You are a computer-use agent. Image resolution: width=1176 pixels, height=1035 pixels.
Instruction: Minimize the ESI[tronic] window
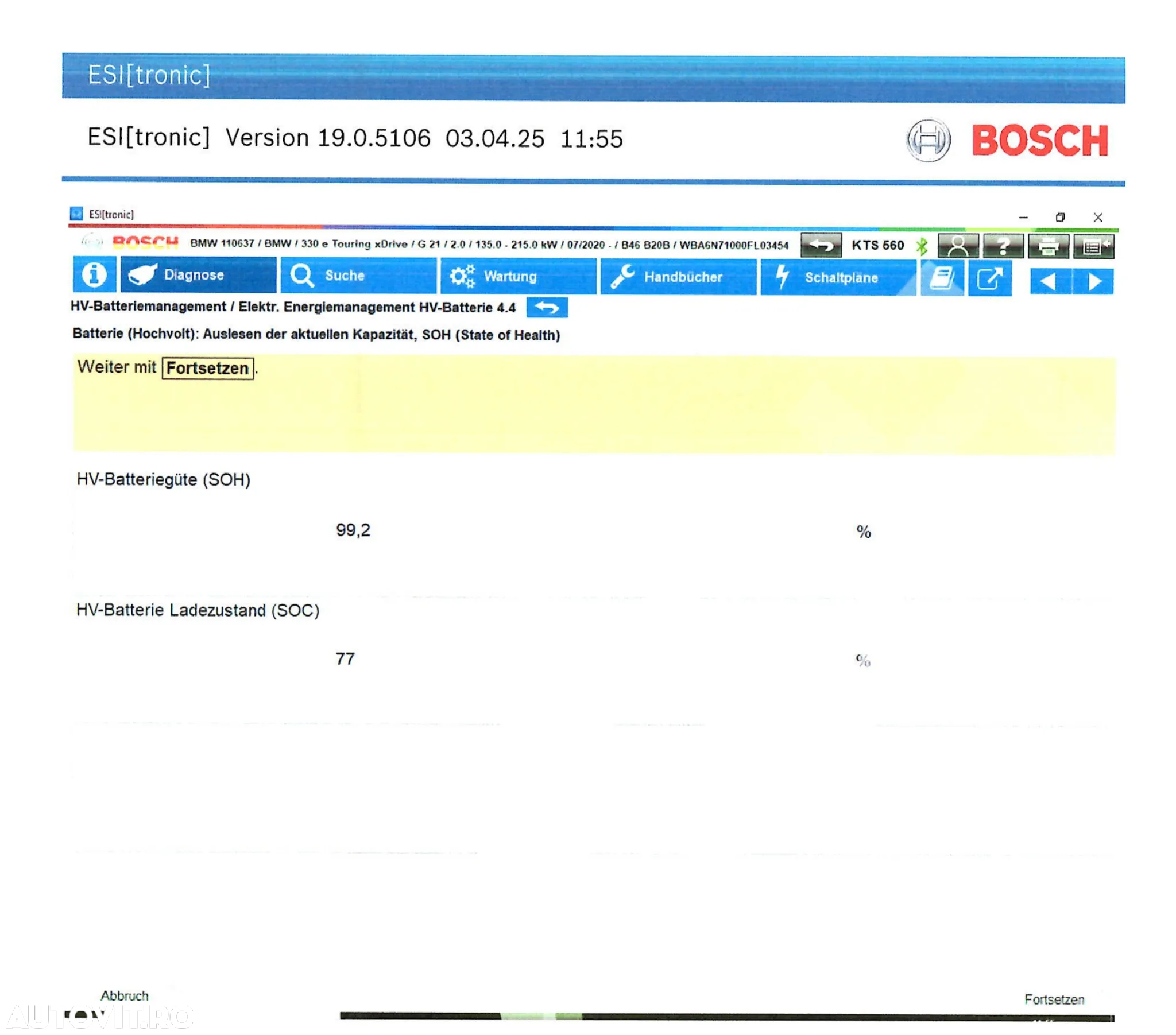1023,218
